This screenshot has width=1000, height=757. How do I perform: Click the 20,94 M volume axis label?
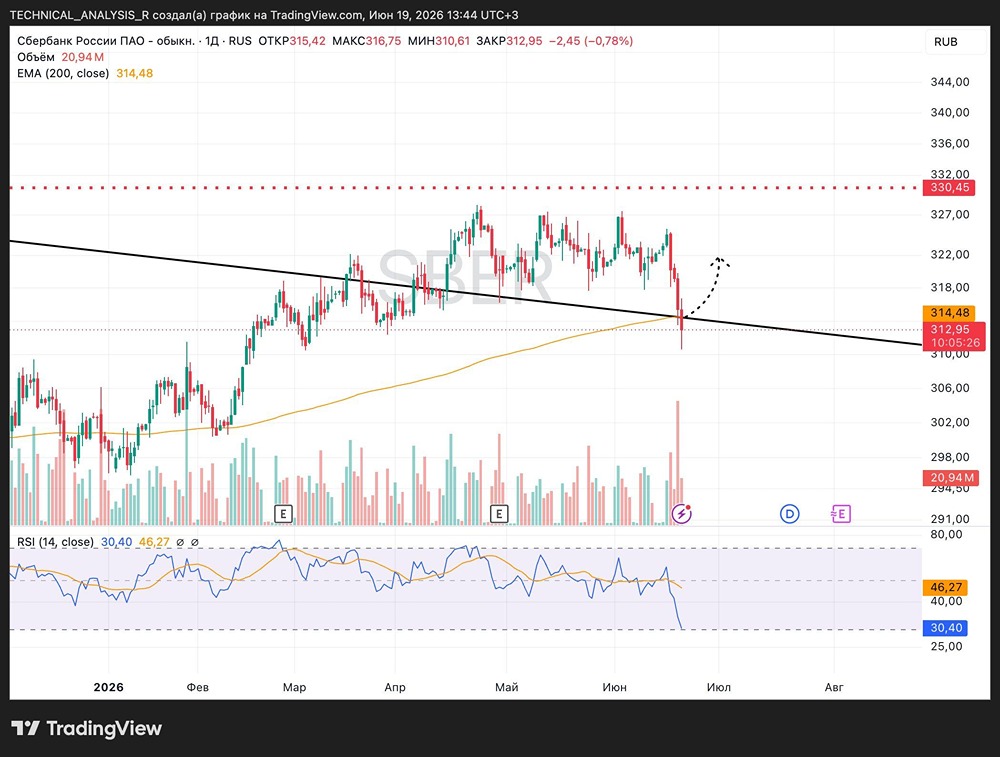(x=952, y=478)
